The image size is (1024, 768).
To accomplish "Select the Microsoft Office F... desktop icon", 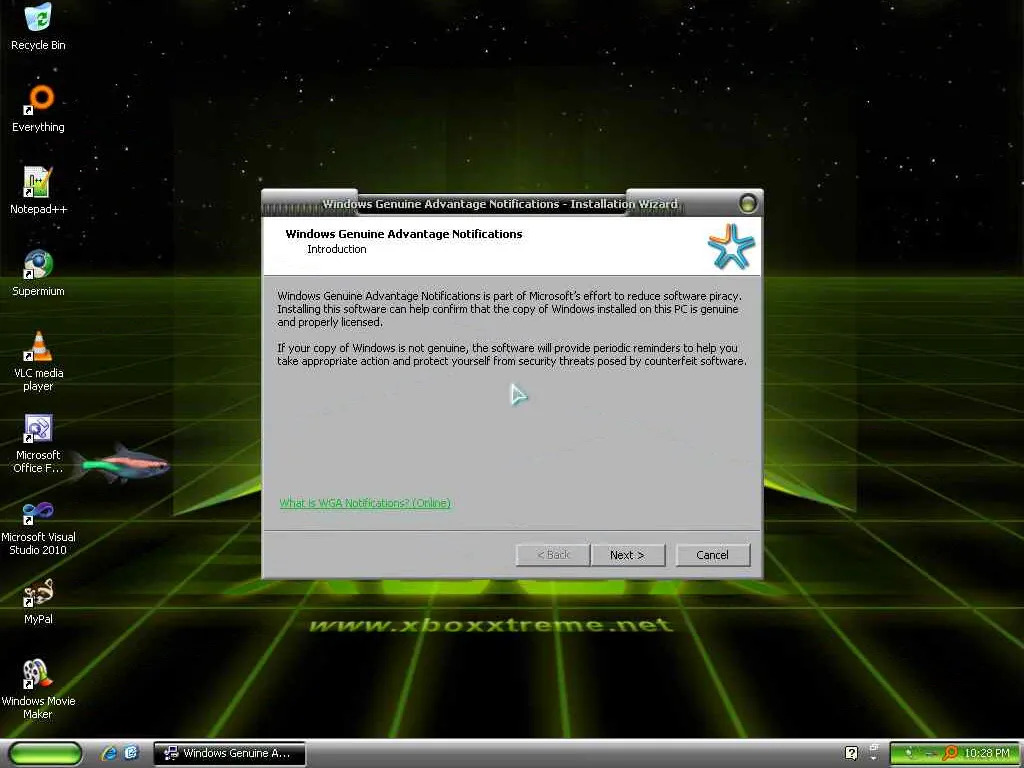I will pos(38,443).
